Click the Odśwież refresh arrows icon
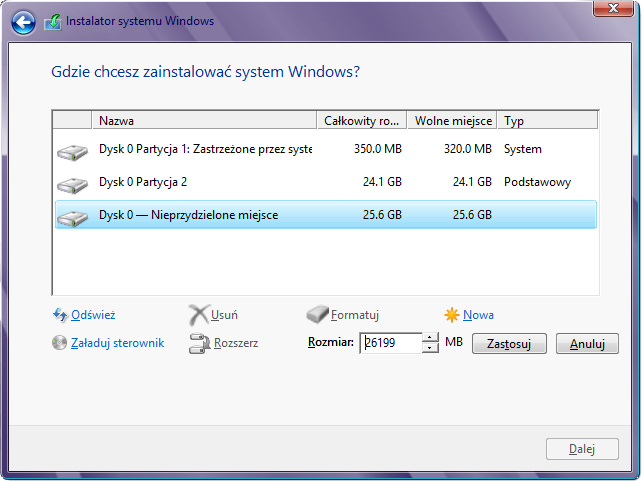This screenshot has height=481, width=642. pos(60,315)
